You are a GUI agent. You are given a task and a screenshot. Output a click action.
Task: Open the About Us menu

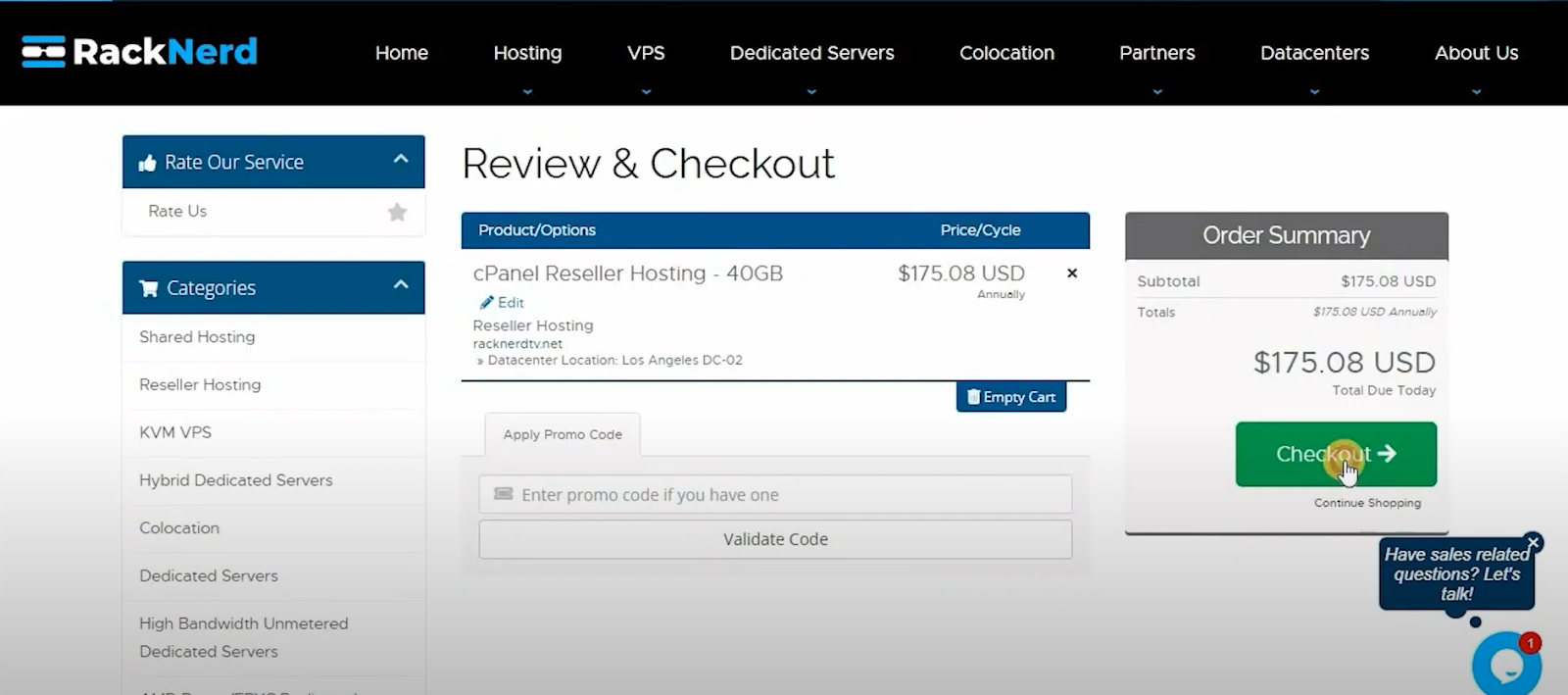pyautogui.click(x=1476, y=53)
